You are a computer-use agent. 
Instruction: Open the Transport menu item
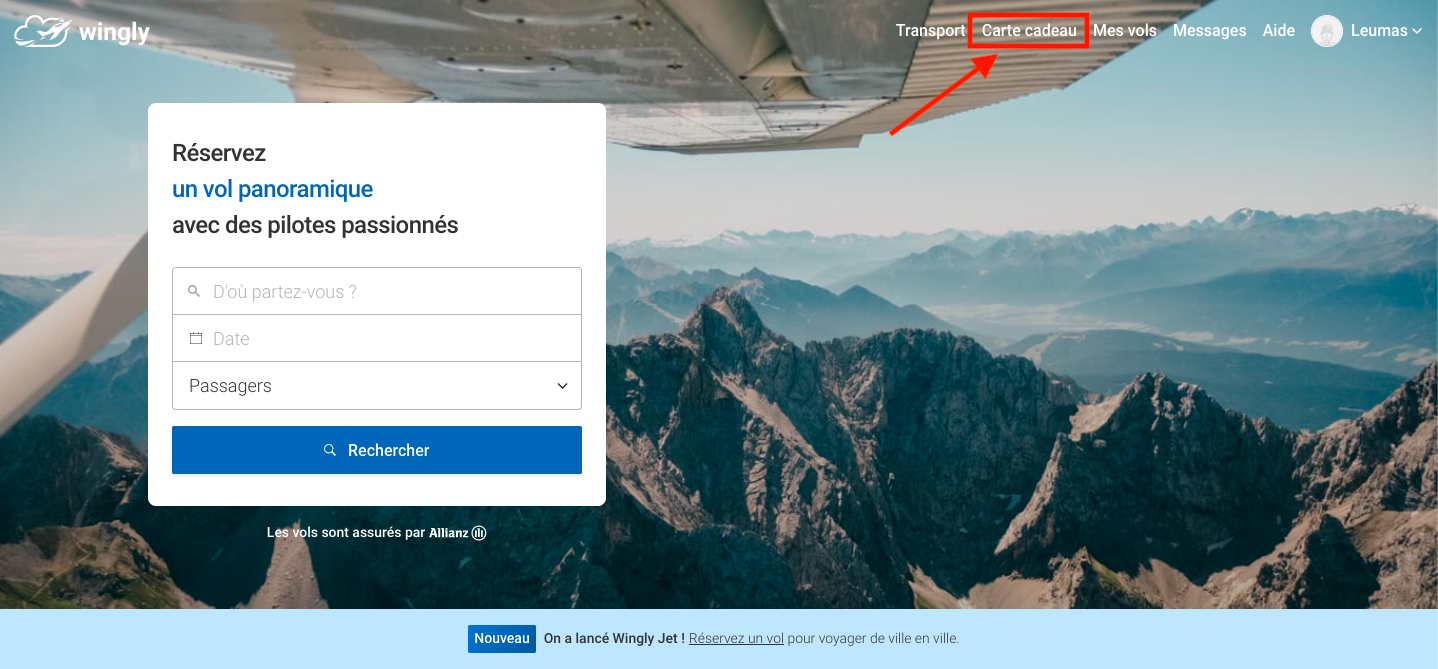point(931,31)
